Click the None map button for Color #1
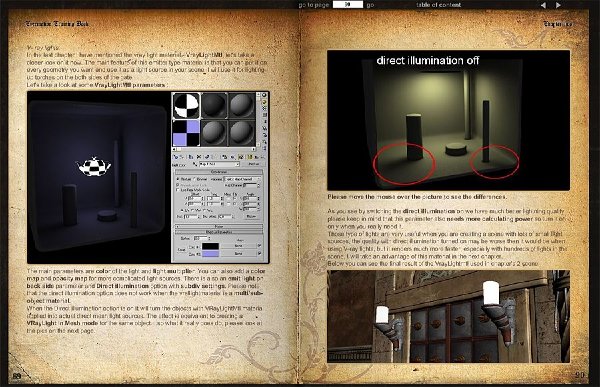This screenshot has width=600, height=387. point(238,246)
